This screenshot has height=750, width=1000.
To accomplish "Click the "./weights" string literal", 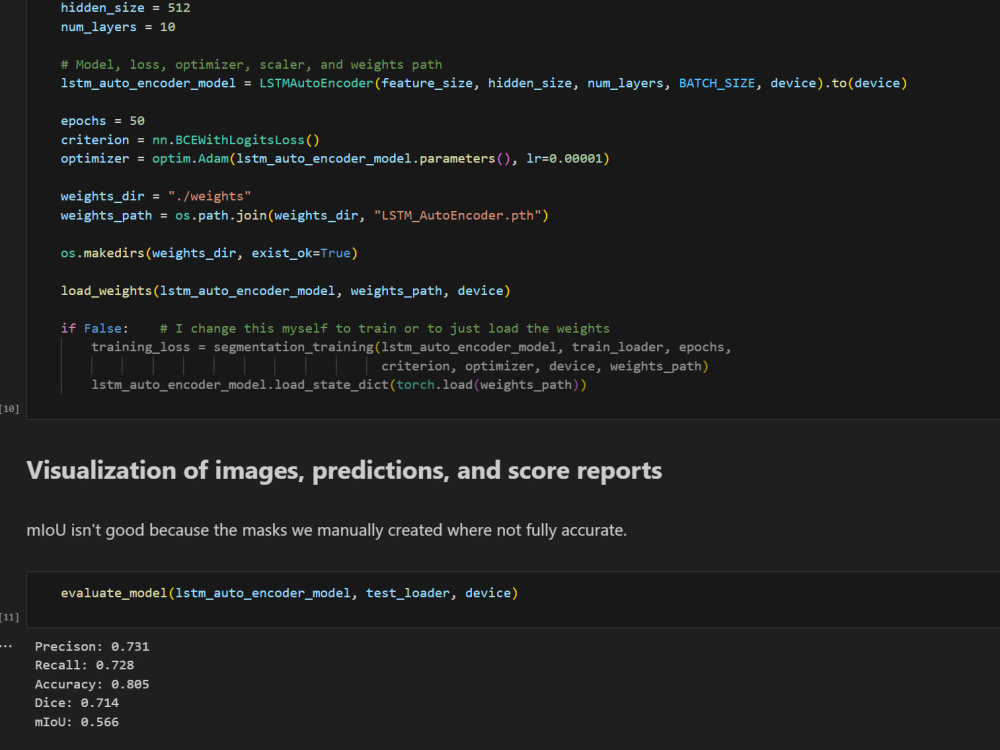I will [x=209, y=196].
